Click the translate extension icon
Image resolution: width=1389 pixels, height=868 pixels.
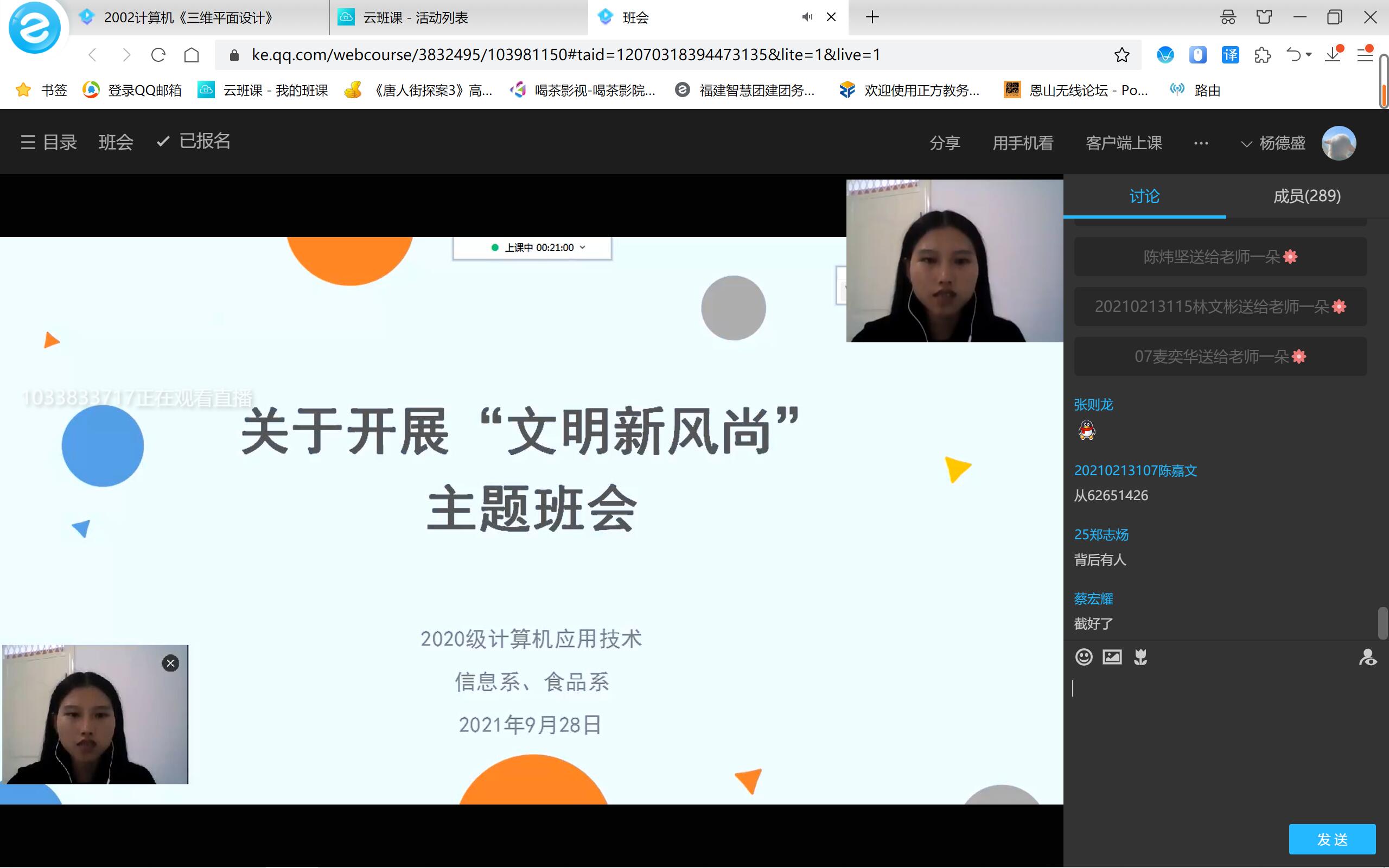1230,55
